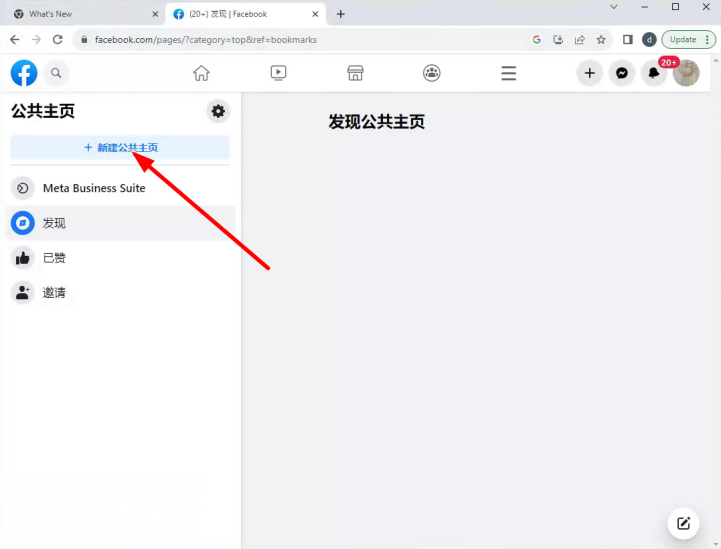Viewport: 721px width, 549px height.
Task: Open Chrome profile 'd' avatar
Action: 649,40
